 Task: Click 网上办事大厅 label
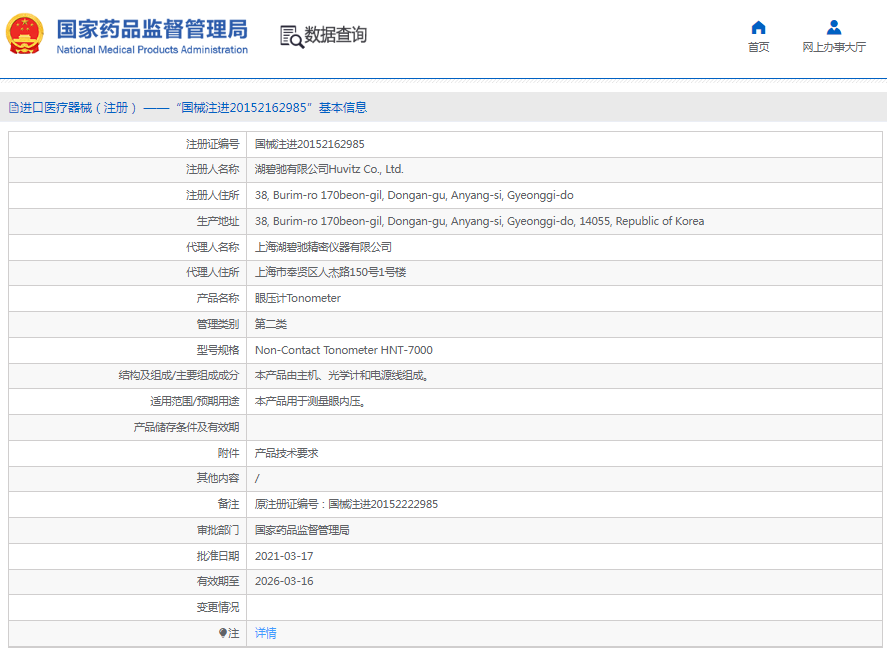(x=834, y=47)
